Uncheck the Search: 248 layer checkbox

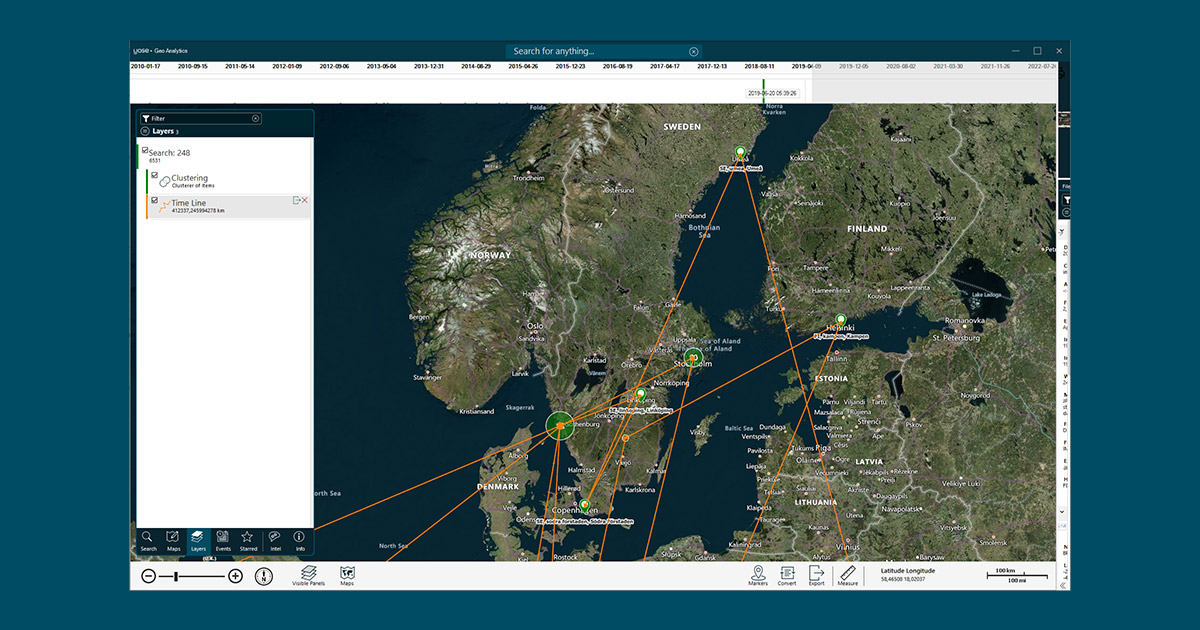[x=146, y=150]
